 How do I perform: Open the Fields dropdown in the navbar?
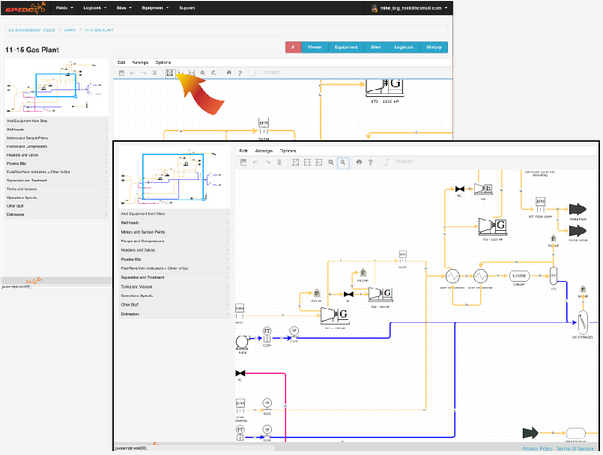pyautogui.click(x=64, y=8)
